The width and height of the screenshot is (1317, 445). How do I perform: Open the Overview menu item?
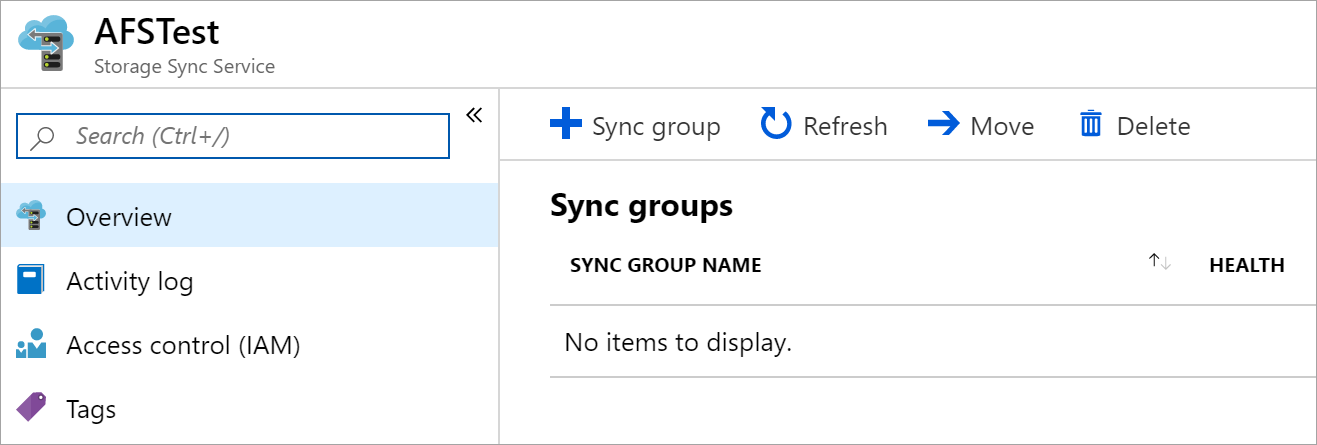119,217
